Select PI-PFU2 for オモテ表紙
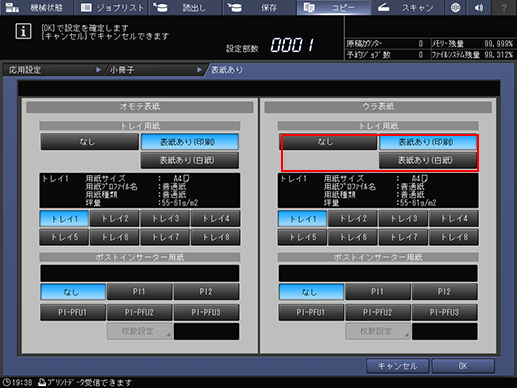 click(140, 312)
